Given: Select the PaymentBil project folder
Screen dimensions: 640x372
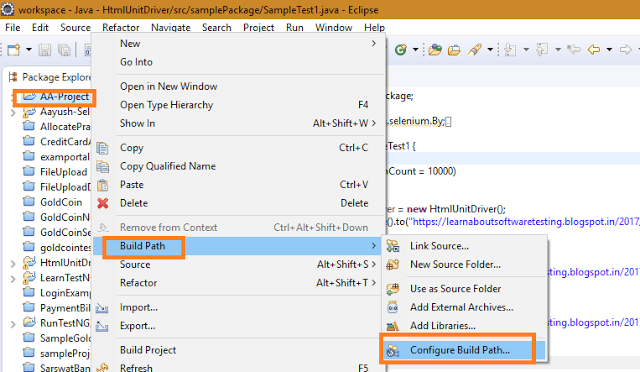Looking at the screenshot, I should [x=64, y=308].
